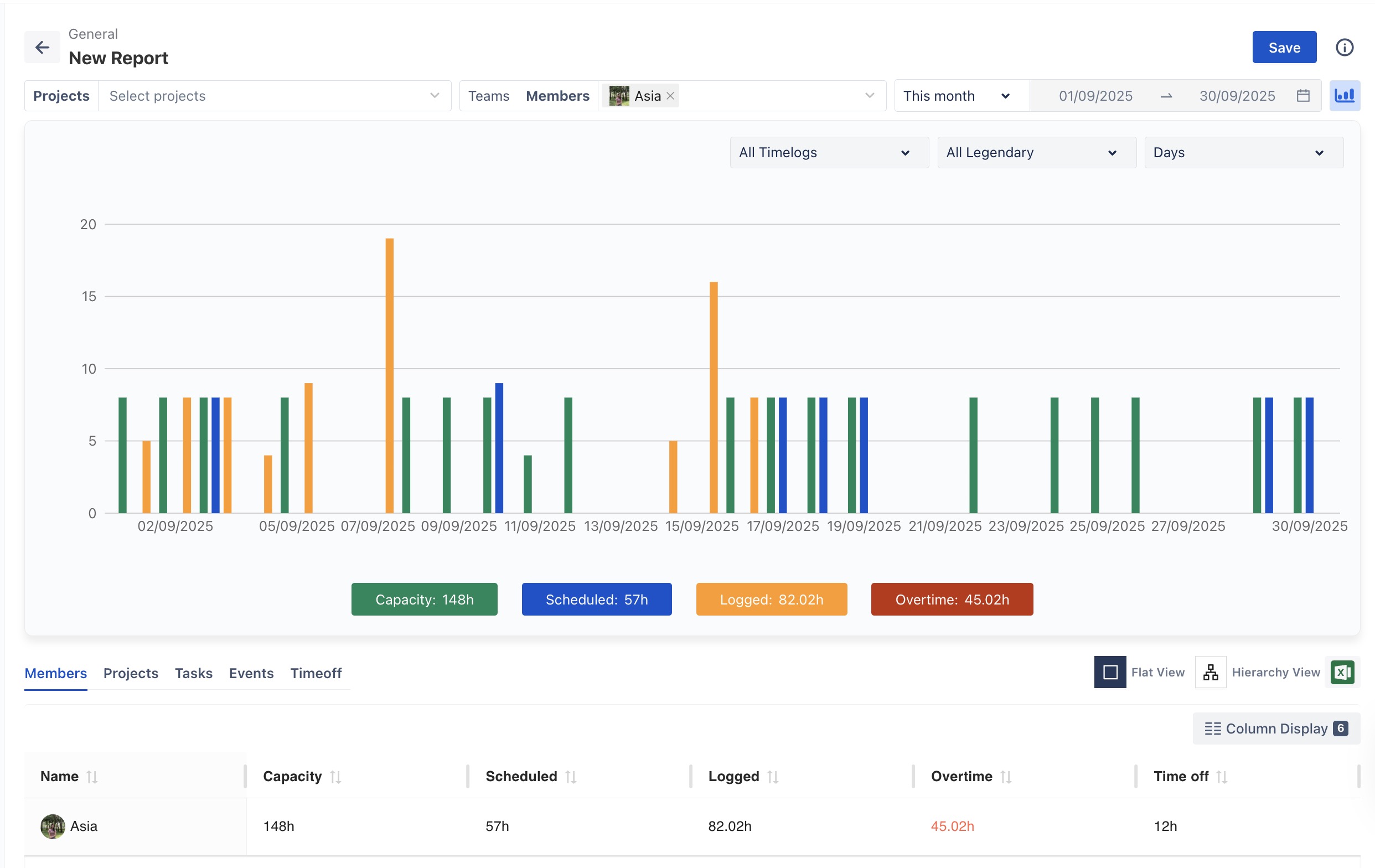The width and height of the screenshot is (1375, 868).
Task: Sort the table by the Overtime column
Action: pos(1006,777)
